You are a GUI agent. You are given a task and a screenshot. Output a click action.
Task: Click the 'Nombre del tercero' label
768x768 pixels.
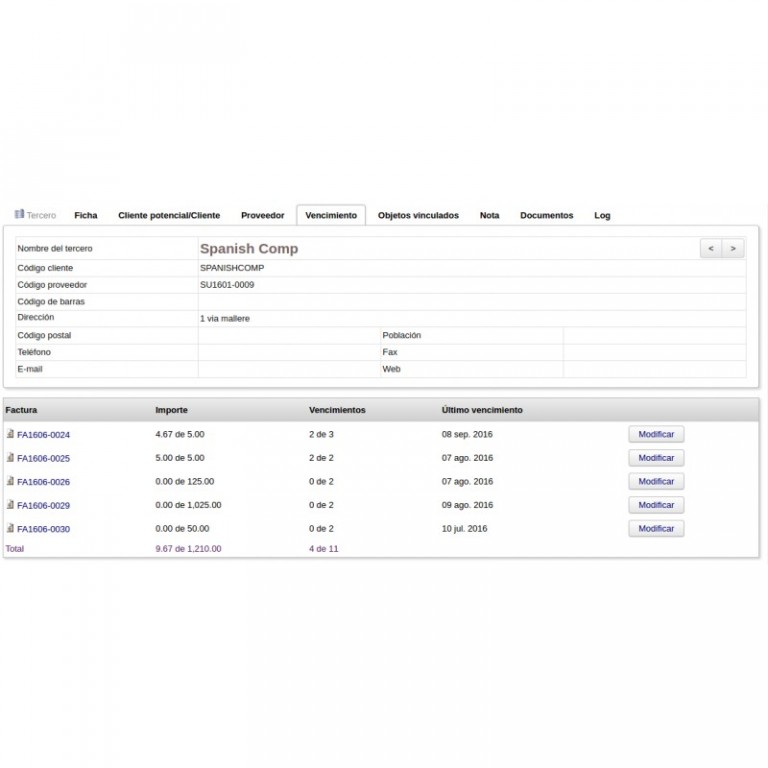point(55,248)
